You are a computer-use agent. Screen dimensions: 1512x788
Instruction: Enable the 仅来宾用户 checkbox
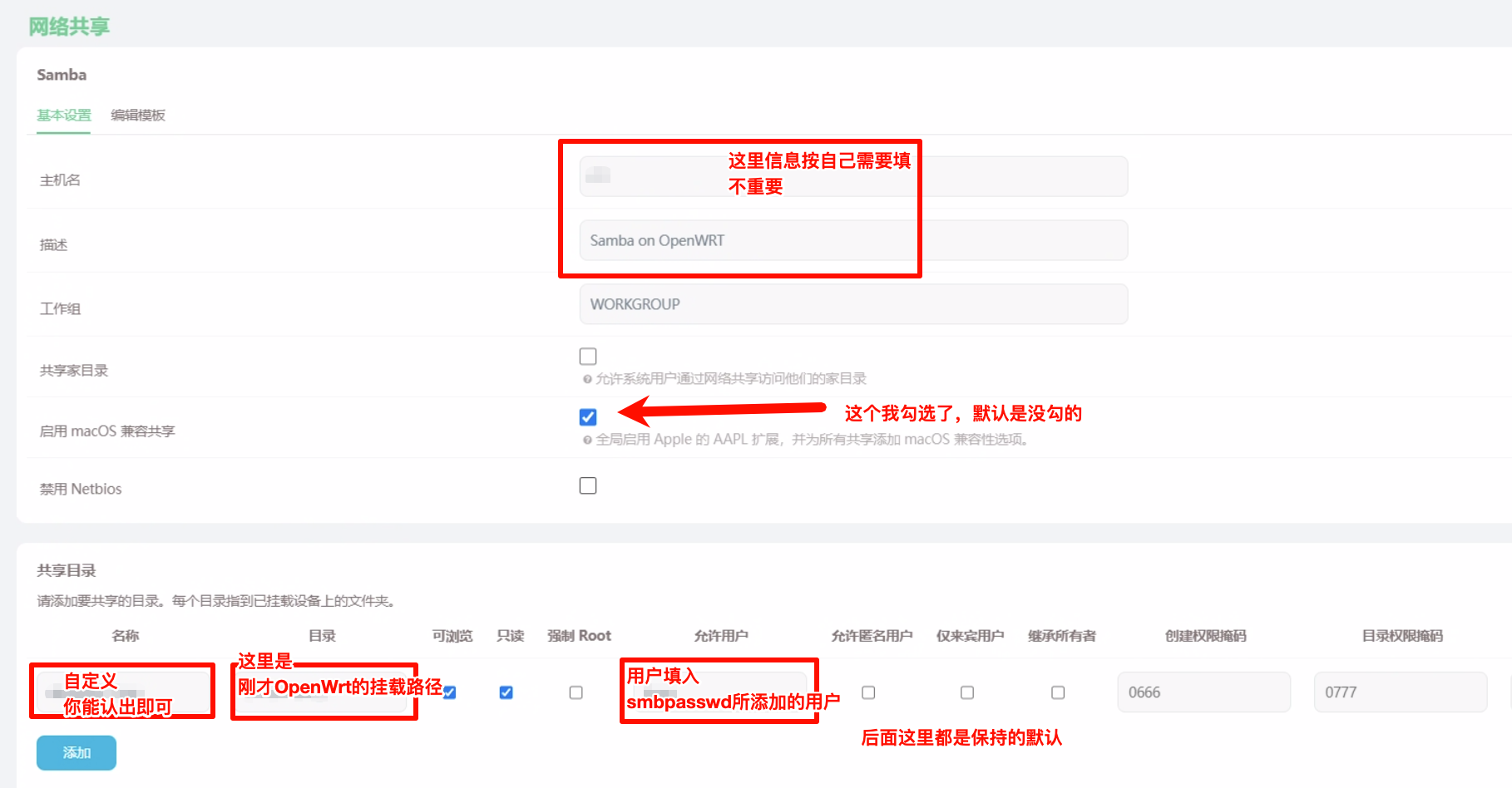click(966, 692)
